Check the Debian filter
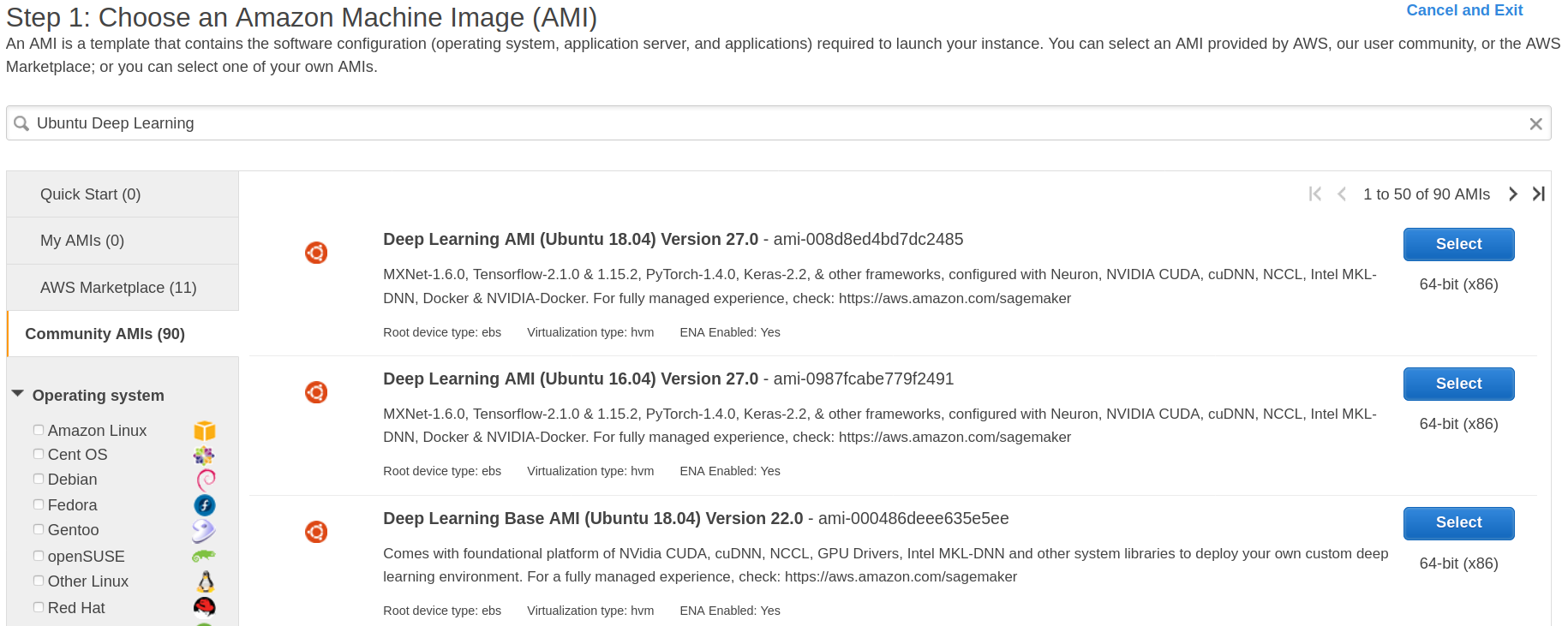This screenshot has width=1568, height=626. (x=39, y=479)
